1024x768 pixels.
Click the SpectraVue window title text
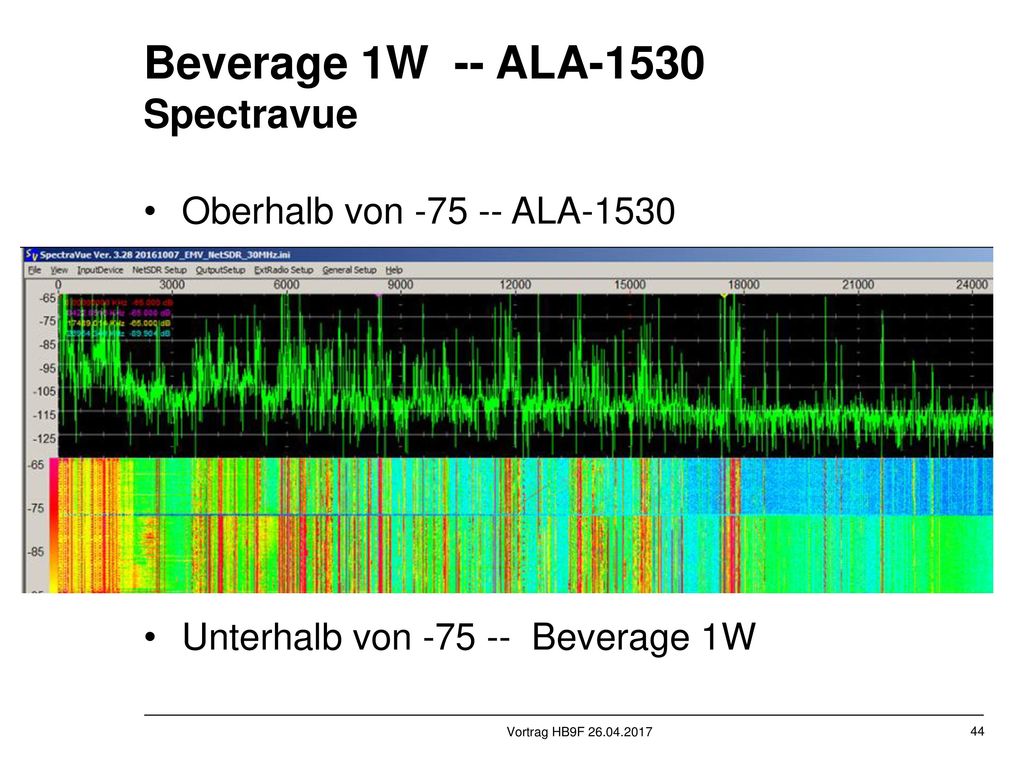click(x=165, y=255)
